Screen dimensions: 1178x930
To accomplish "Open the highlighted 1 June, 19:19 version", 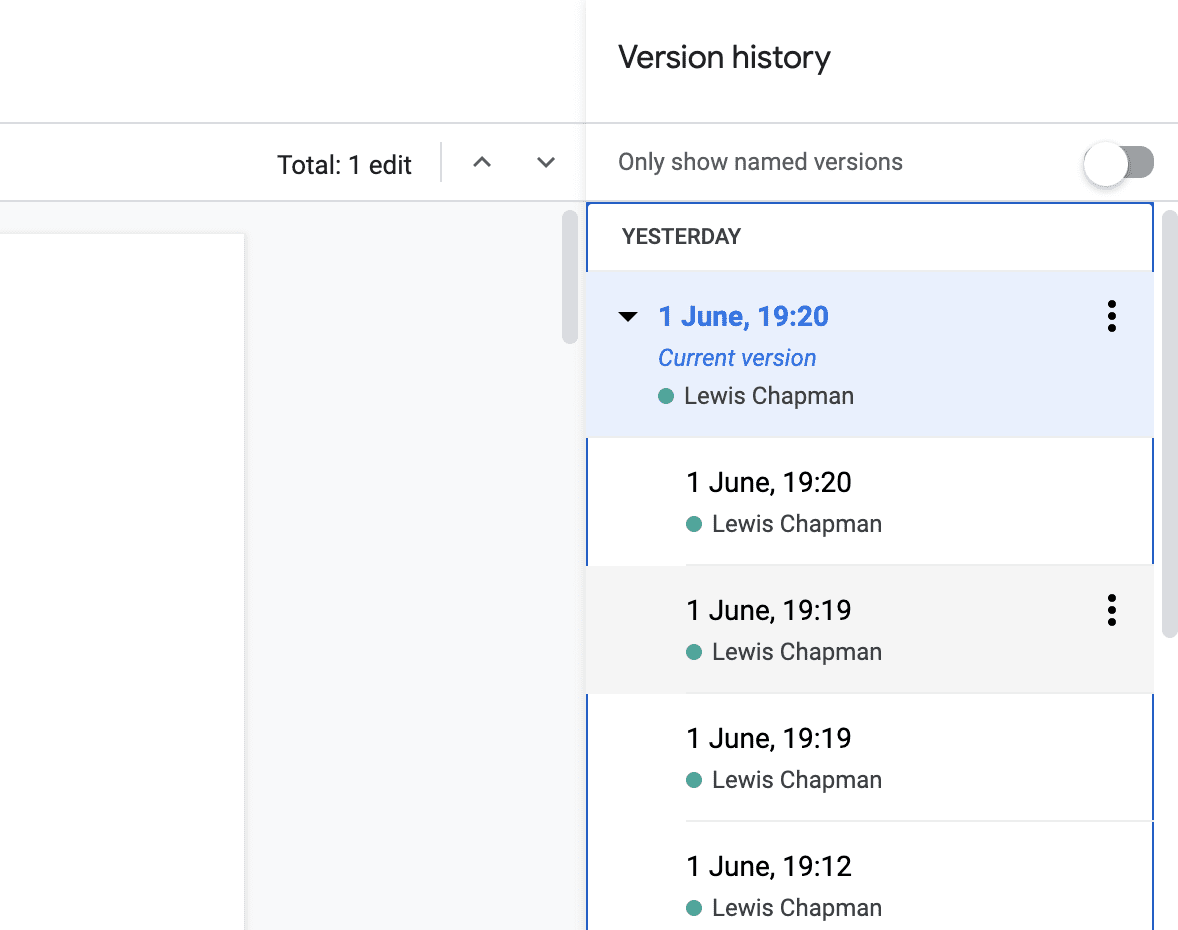I will coord(768,611).
